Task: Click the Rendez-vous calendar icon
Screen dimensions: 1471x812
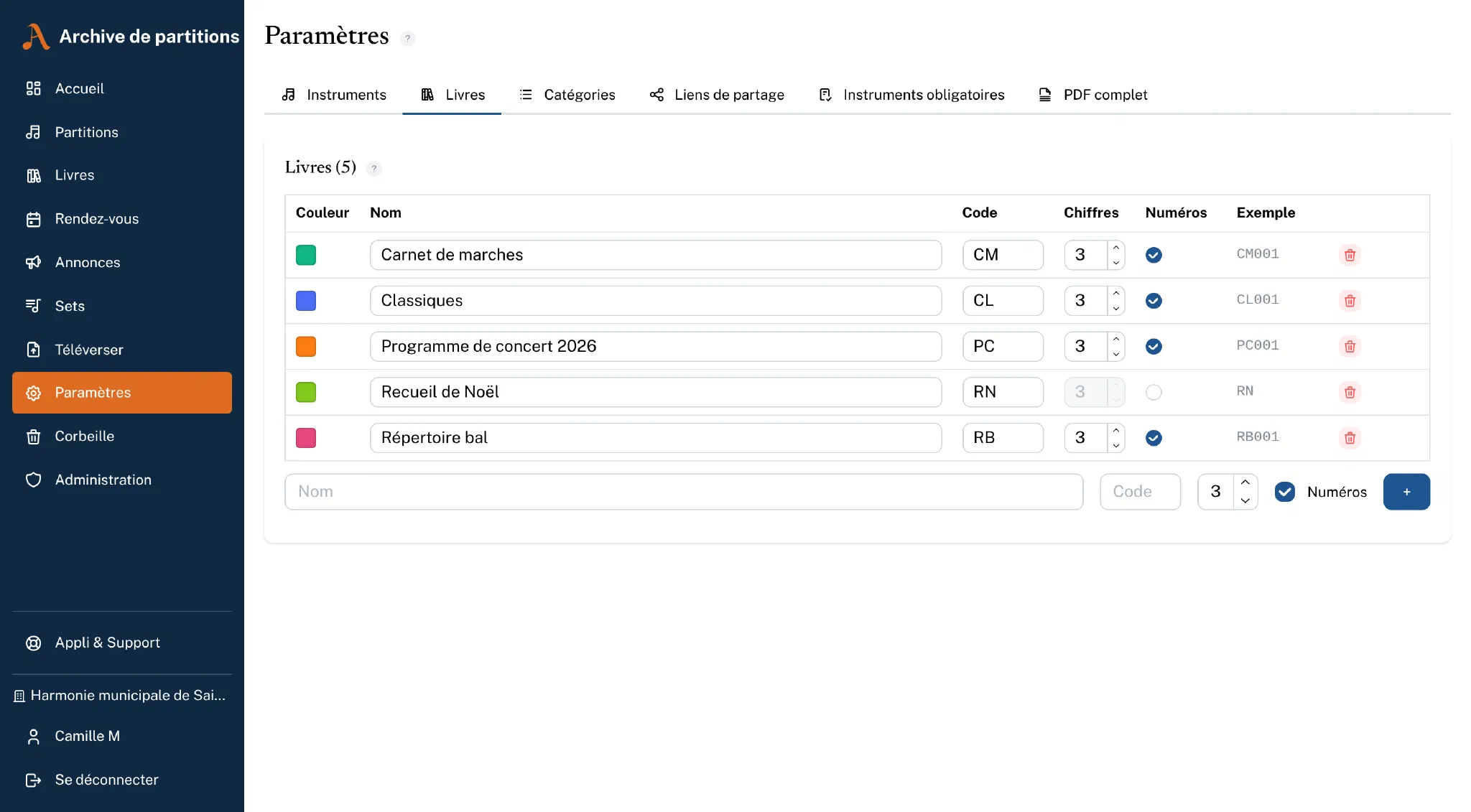Action: pos(33,219)
